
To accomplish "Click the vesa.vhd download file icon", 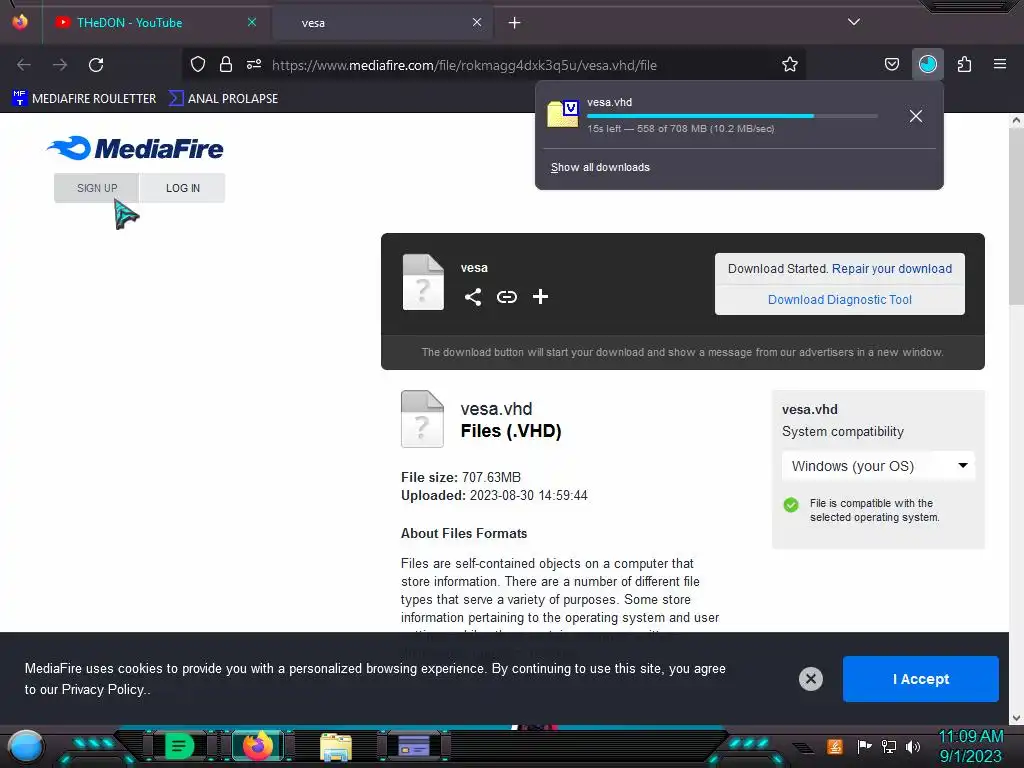I will click(563, 114).
